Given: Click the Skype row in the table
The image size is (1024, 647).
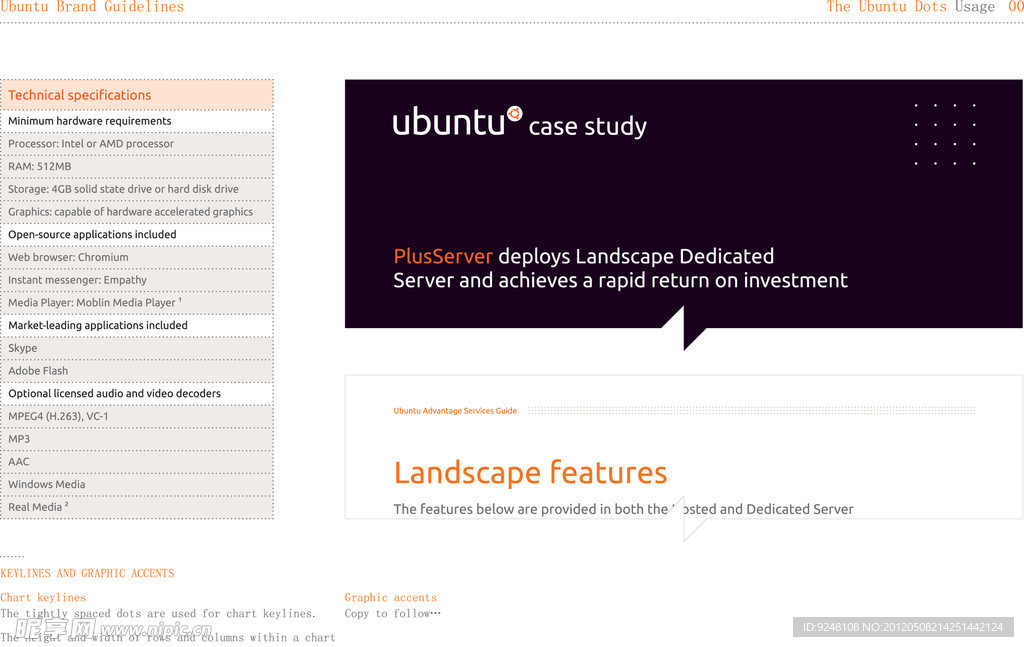Looking at the screenshot, I should (x=137, y=348).
